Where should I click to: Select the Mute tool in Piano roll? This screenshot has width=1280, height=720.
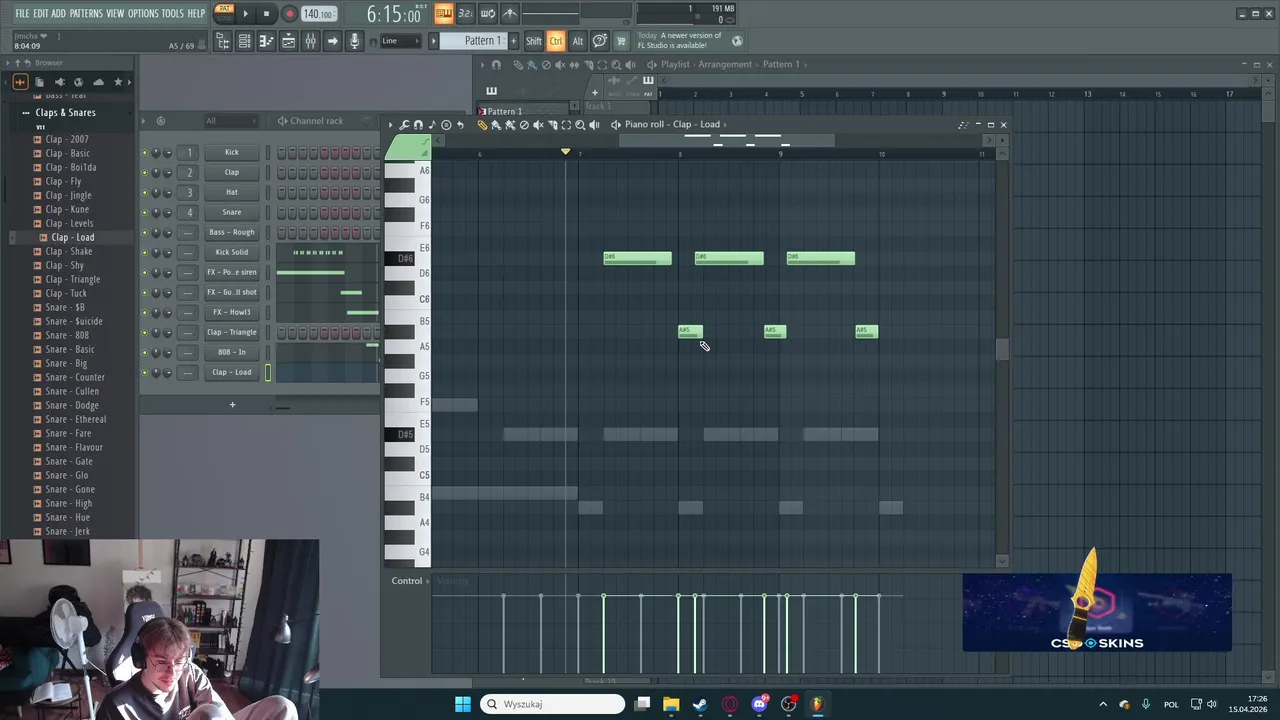[538, 125]
